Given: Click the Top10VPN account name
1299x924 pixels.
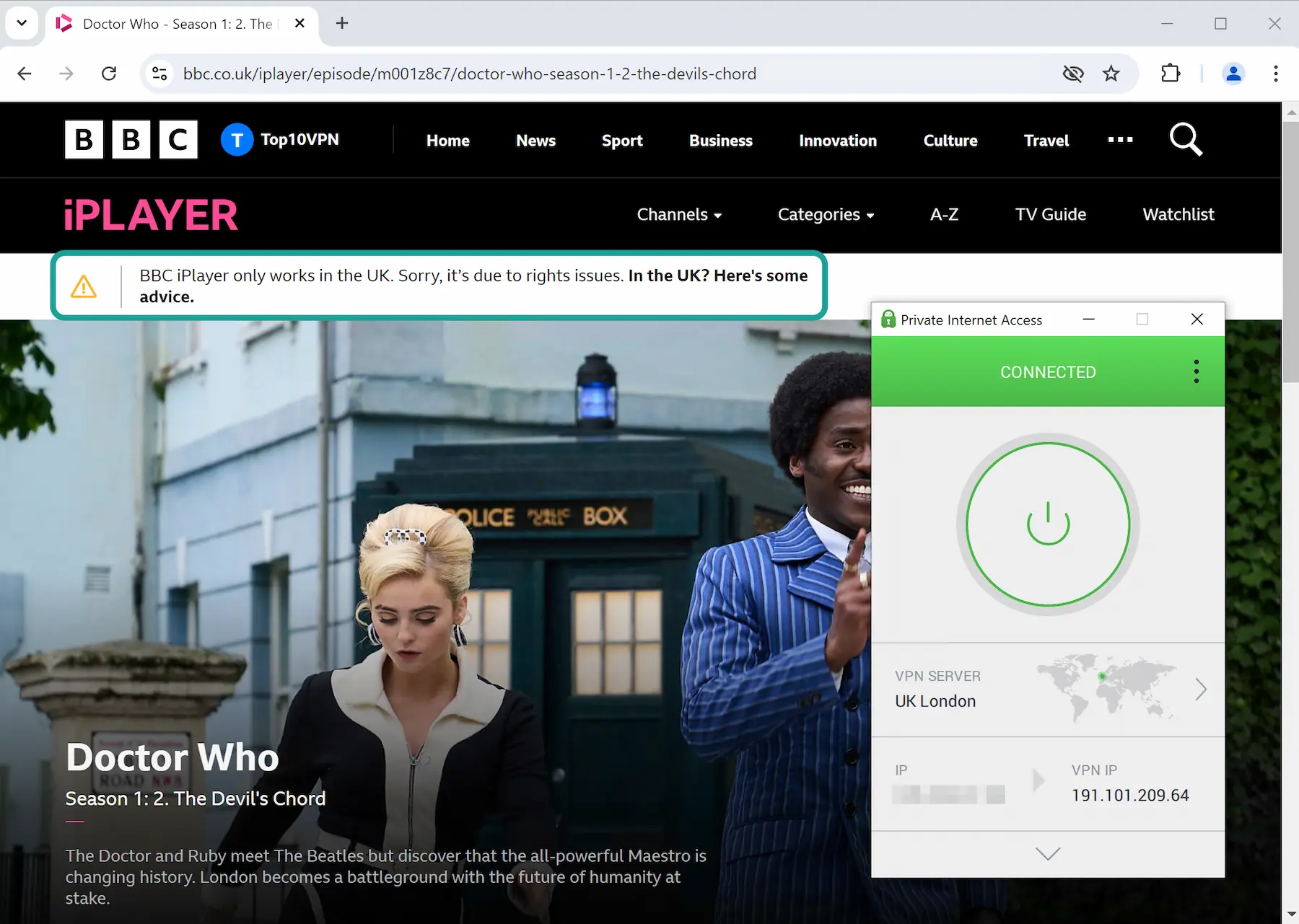Looking at the screenshot, I should coord(299,139).
